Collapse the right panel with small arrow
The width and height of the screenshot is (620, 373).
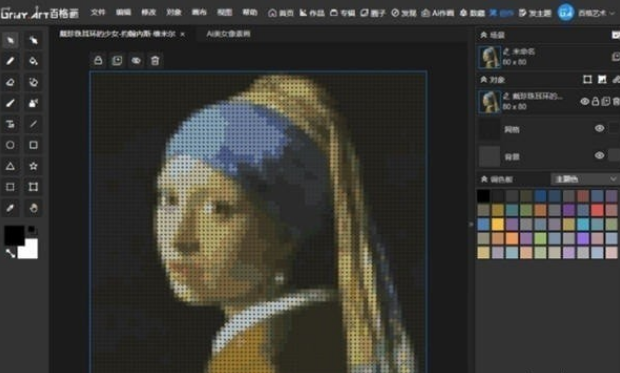(471, 224)
